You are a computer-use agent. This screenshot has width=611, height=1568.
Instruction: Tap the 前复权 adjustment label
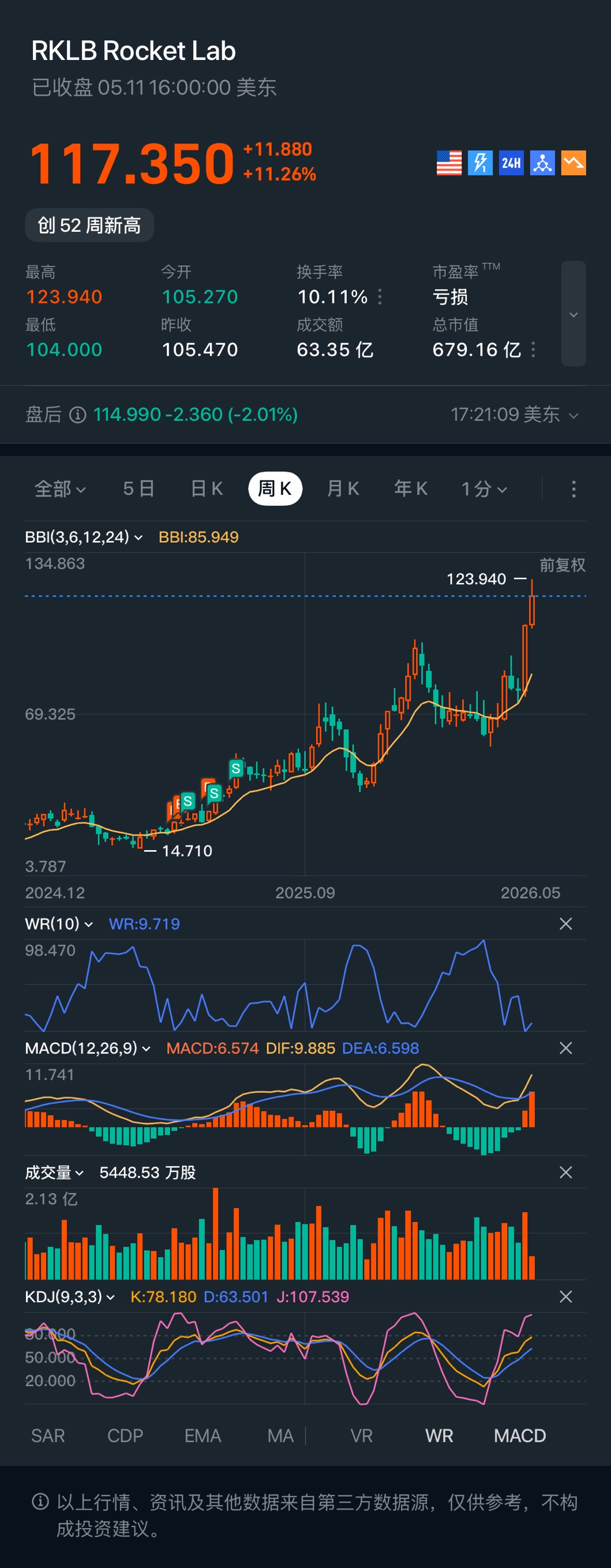(563, 566)
